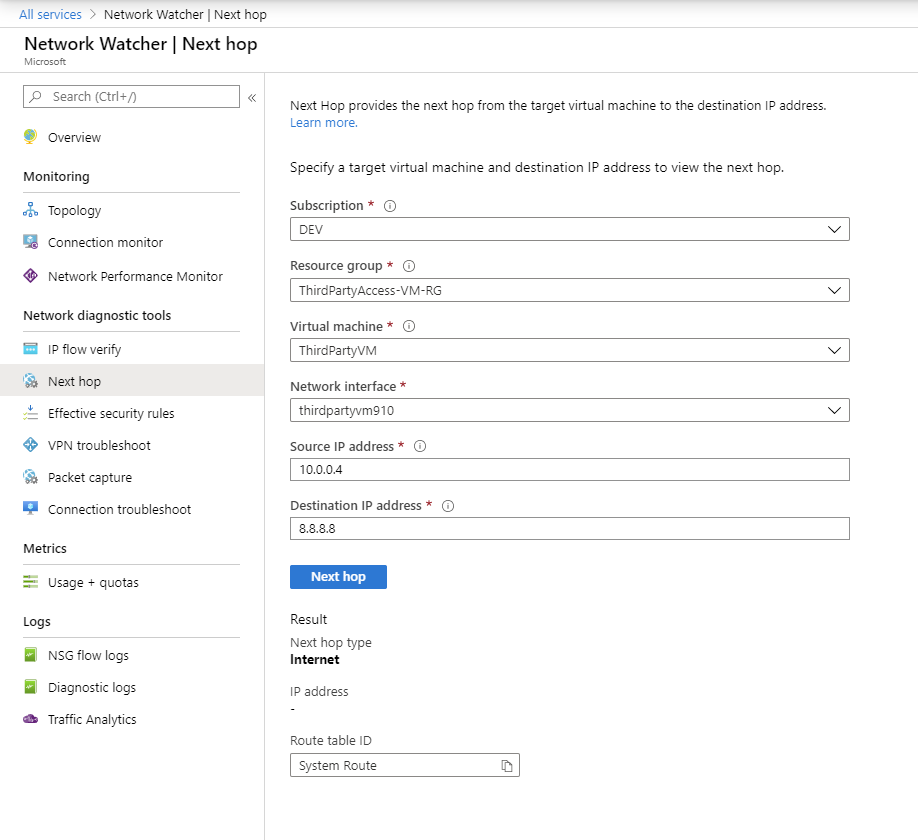This screenshot has width=918, height=840.
Task: Click the Internet next hop type result
Action: [x=314, y=660]
